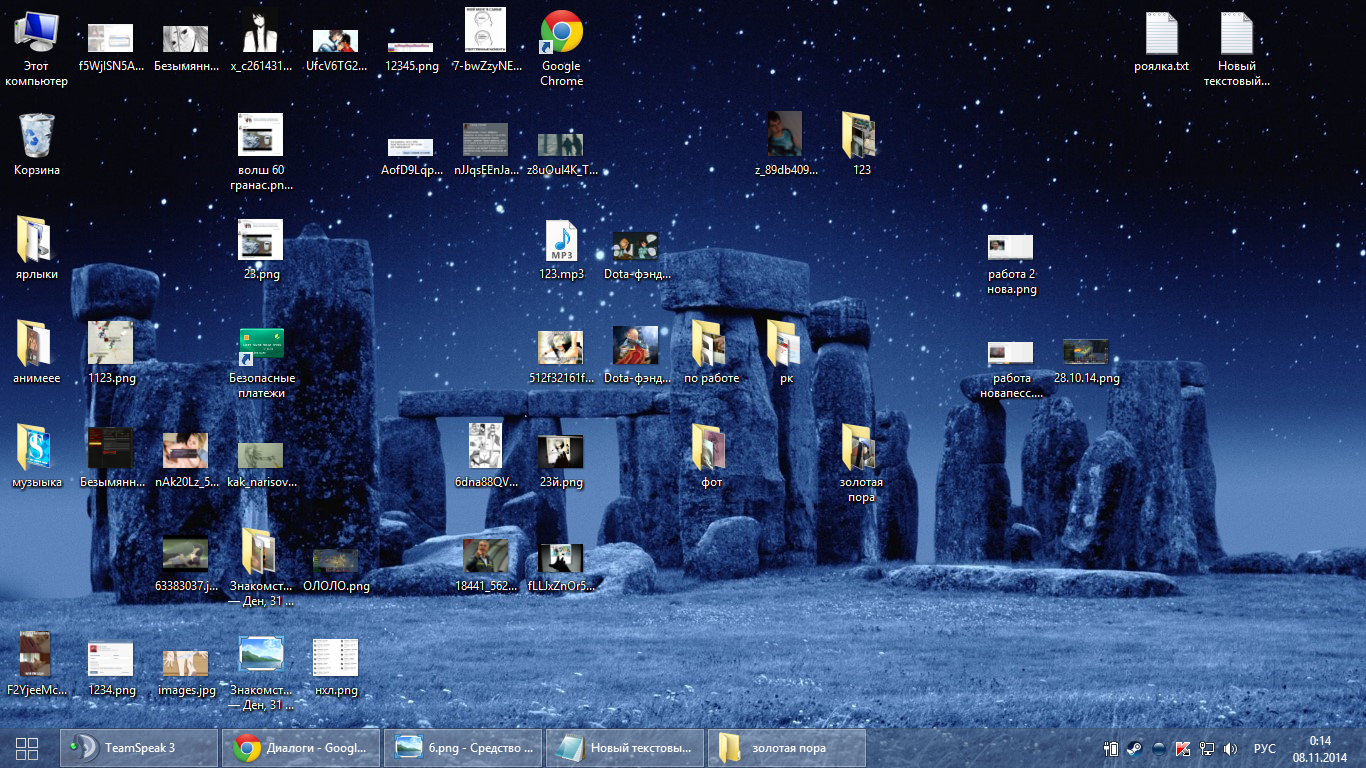Open the clock and date display

pyautogui.click(x=1320, y=748)
